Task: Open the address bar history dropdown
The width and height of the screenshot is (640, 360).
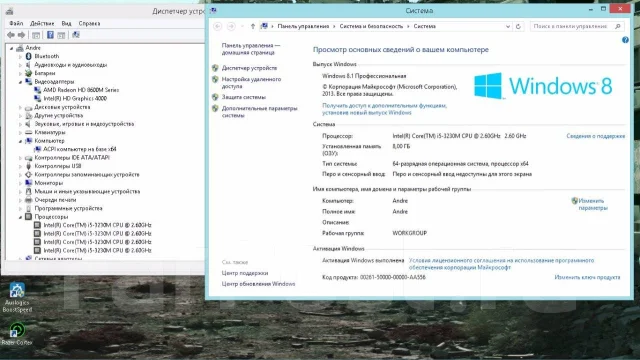Action: [508, 26]
